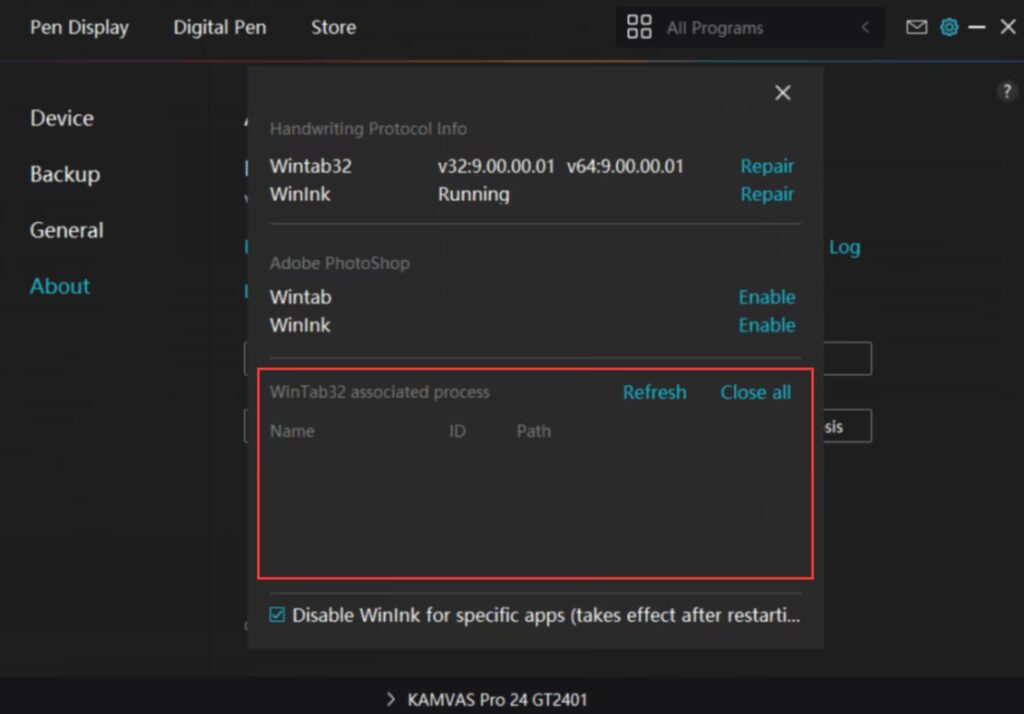Screen dimensions: 1024x714
Task: Open help via question mark icon
Action: 1006,91
